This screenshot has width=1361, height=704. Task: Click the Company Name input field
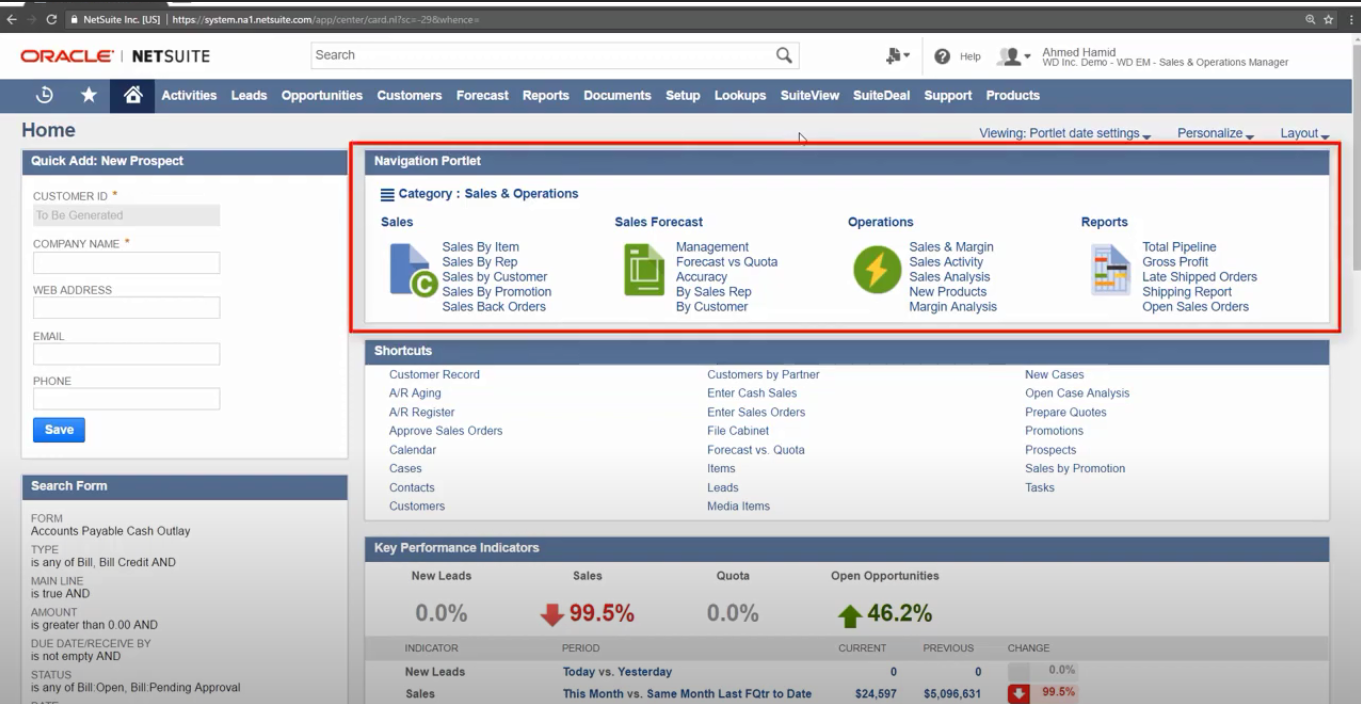[126, 263]
